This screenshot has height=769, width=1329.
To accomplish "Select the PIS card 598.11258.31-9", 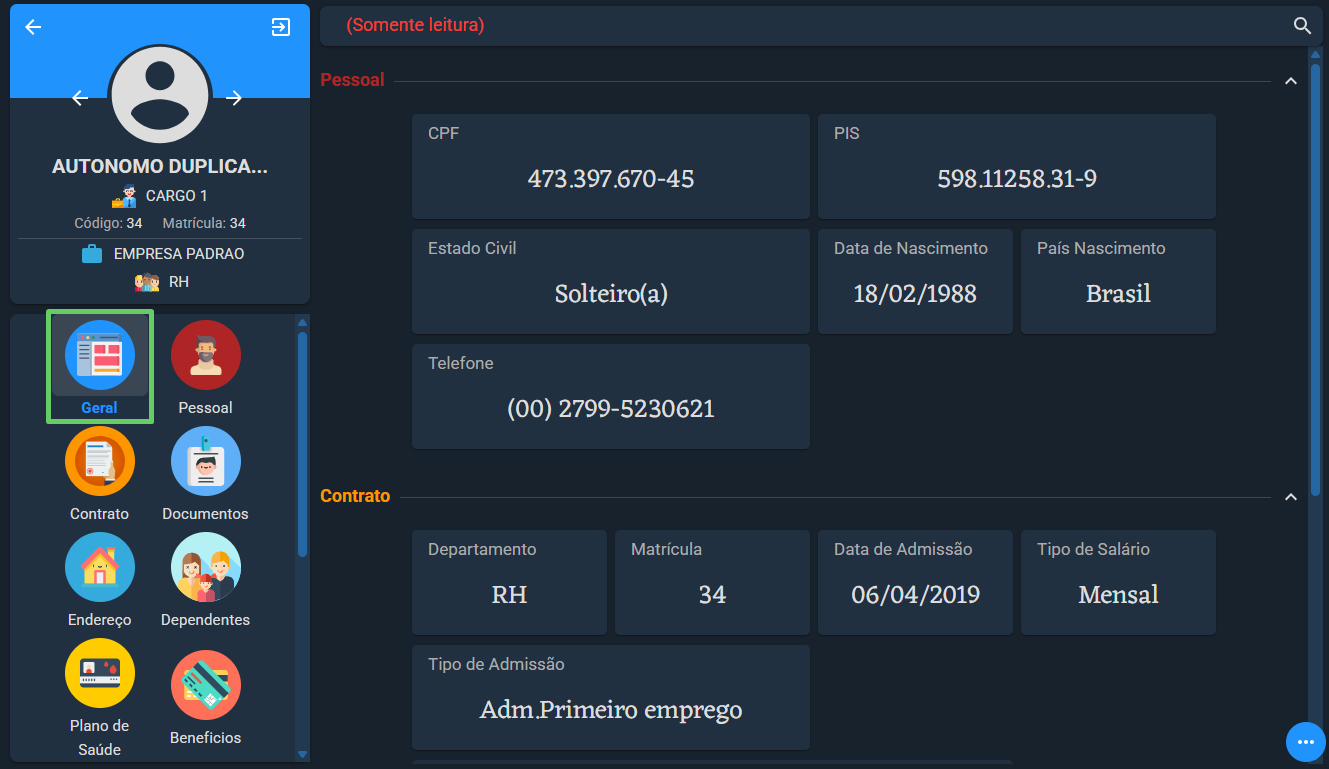I will click(x=1017, y=166).
